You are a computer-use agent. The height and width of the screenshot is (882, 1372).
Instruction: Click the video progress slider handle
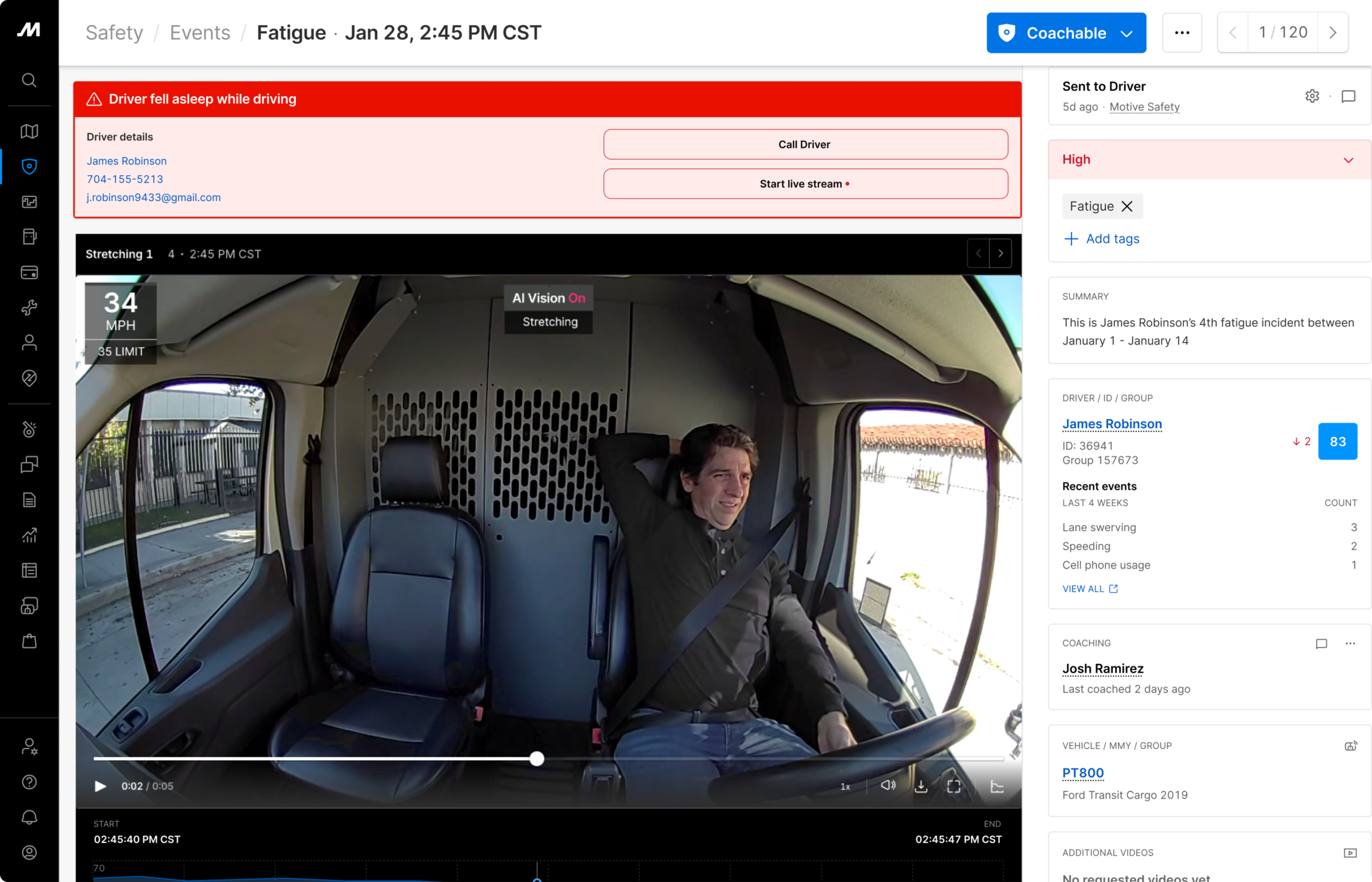[x=537, y=759]
